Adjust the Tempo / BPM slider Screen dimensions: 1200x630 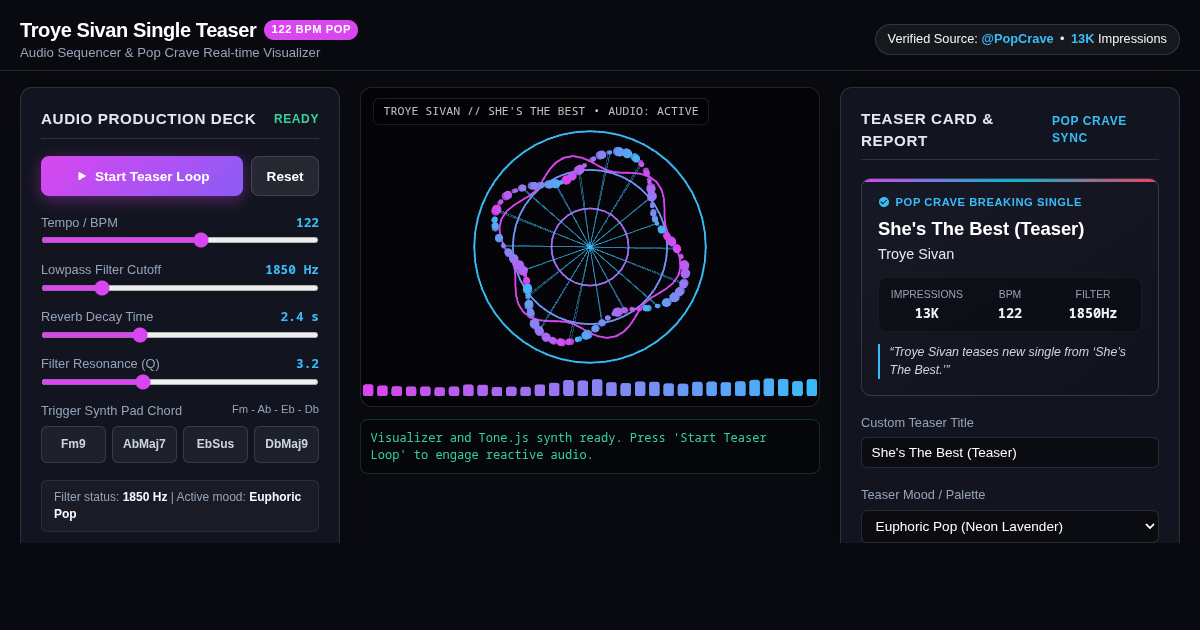[x=180, y=240]
